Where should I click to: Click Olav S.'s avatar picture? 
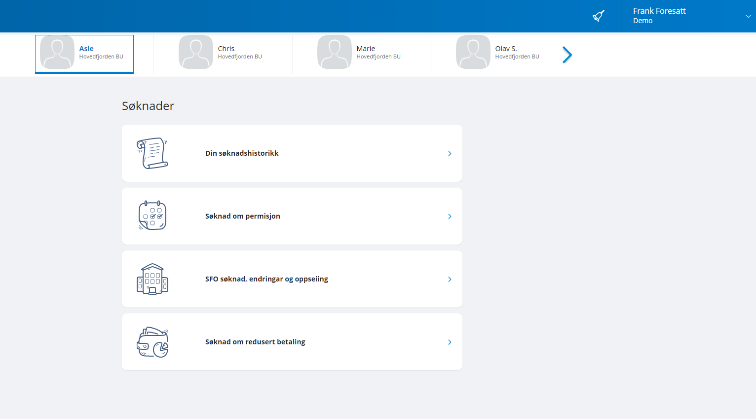point(474,53)
